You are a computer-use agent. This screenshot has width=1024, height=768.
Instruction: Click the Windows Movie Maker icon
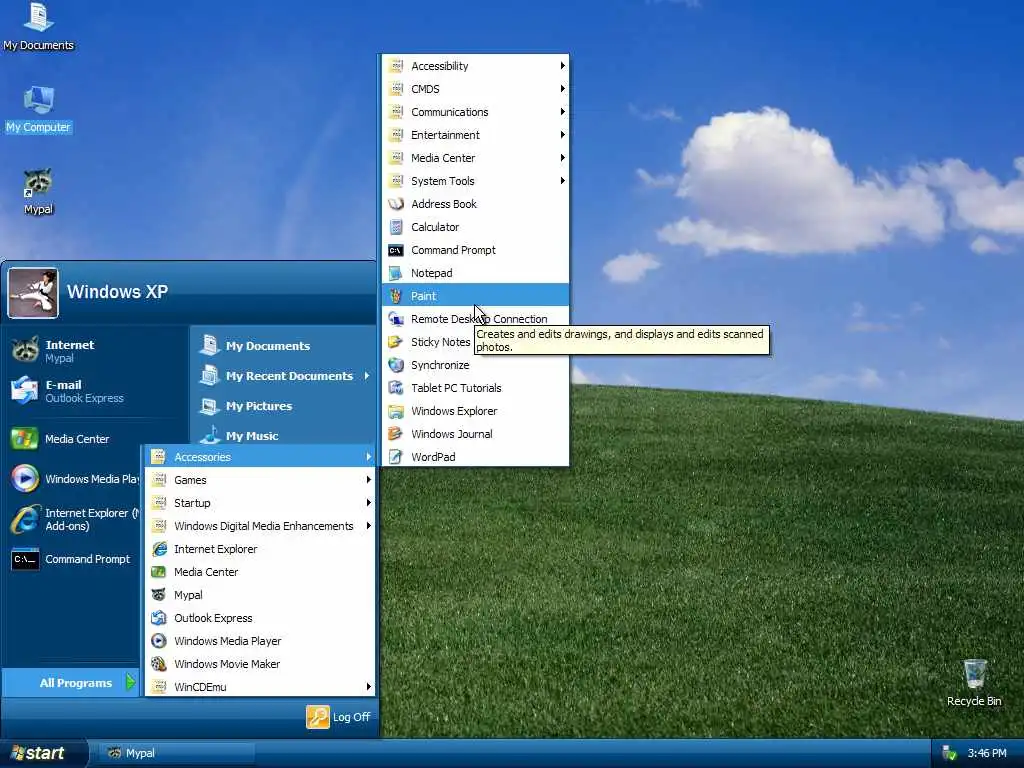(159, 664)
